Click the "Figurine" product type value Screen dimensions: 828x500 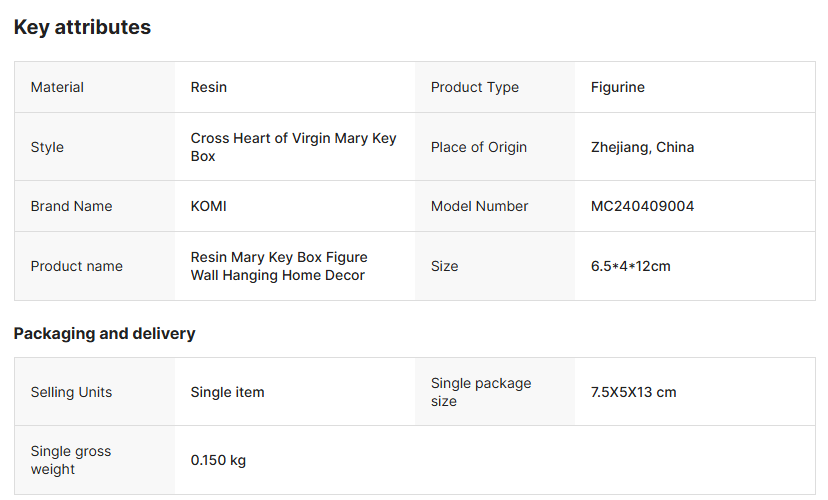618,87
